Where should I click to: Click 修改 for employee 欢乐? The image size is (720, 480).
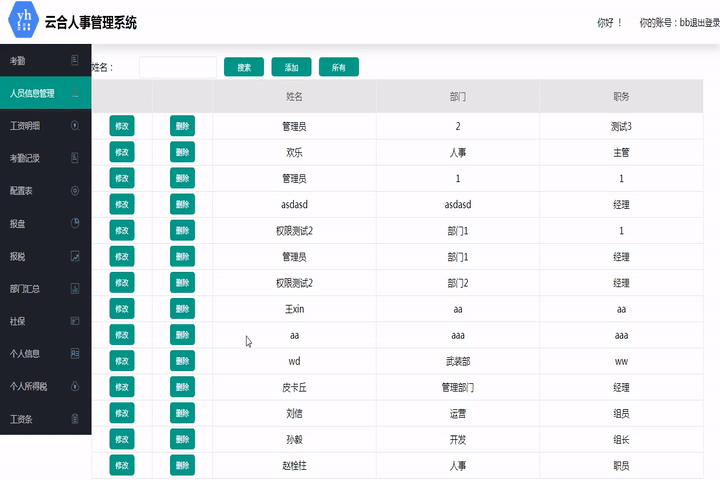(122, 152)
